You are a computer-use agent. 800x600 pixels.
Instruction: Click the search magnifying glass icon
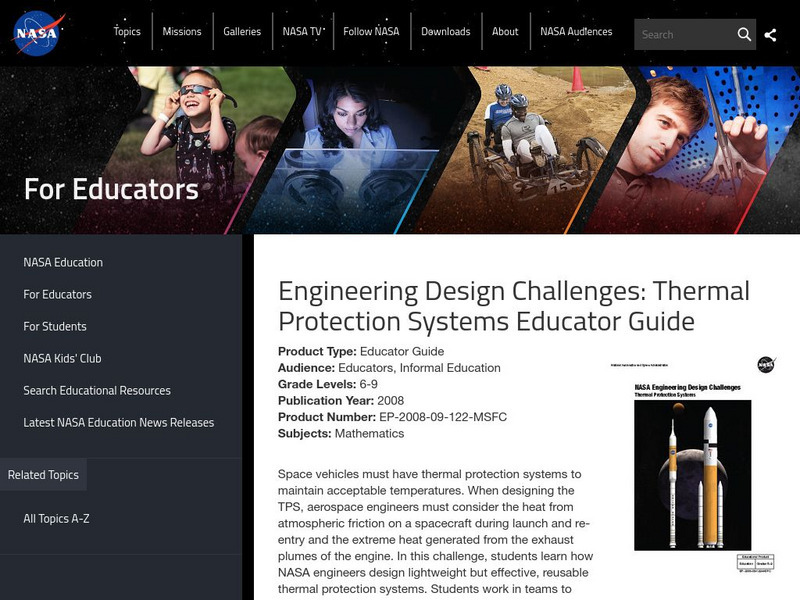point(745,33)
